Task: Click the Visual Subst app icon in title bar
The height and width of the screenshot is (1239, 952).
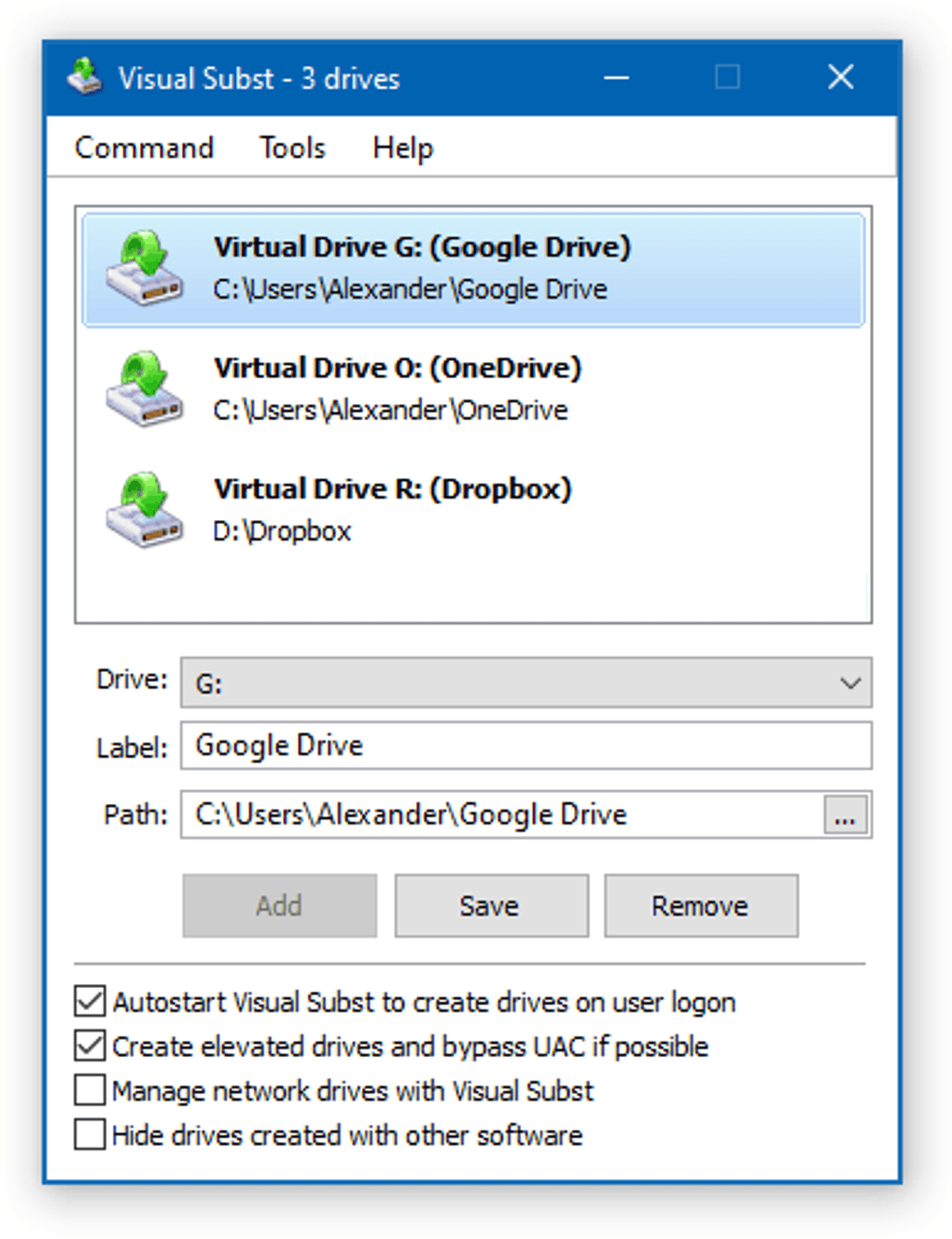Action: 85,77
